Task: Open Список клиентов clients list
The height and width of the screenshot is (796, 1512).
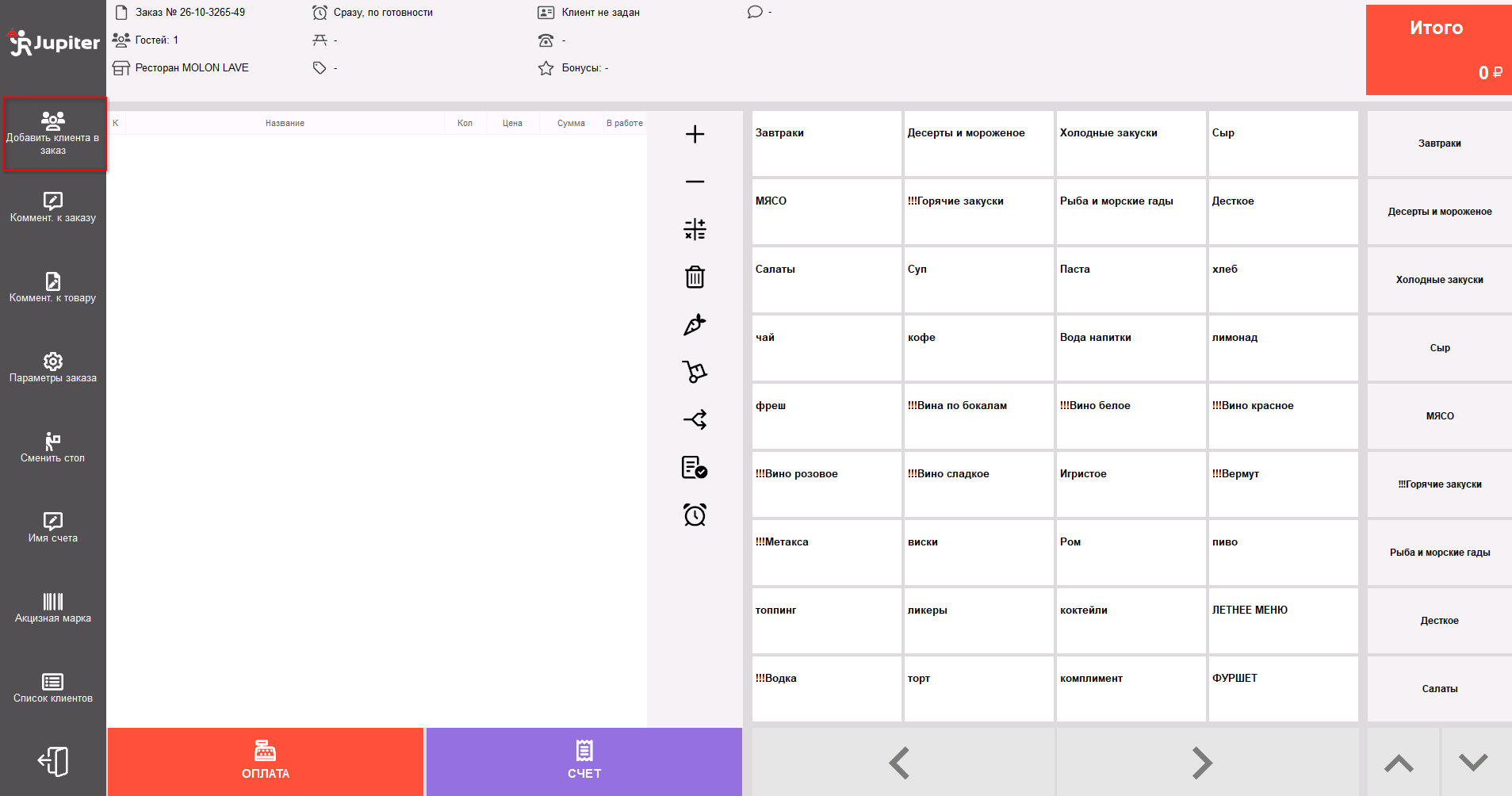Action: 53,687
